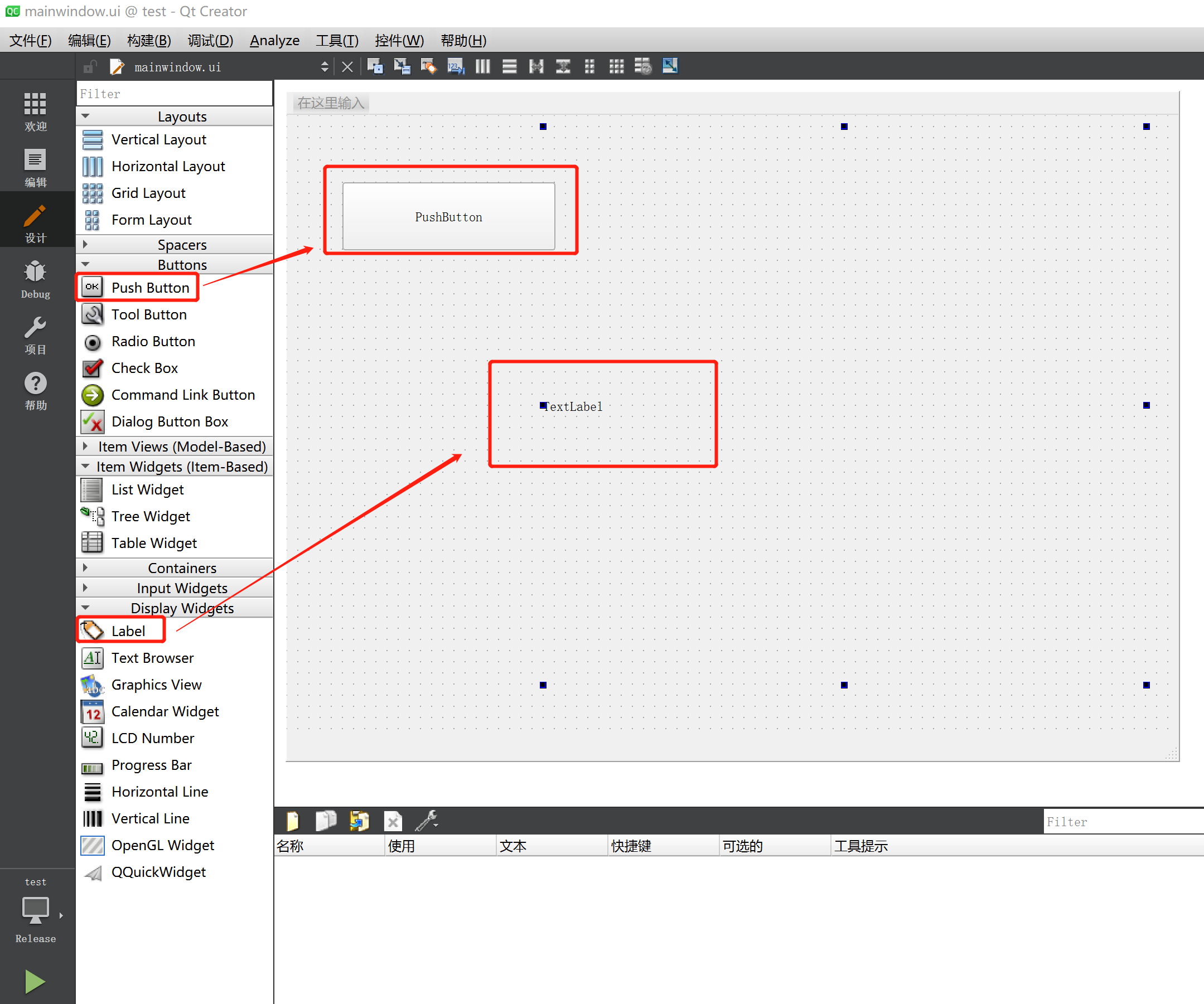This screenshot has width=1204, height=1004.
Task: Click the Filter input field
Action: coord(177,93)
